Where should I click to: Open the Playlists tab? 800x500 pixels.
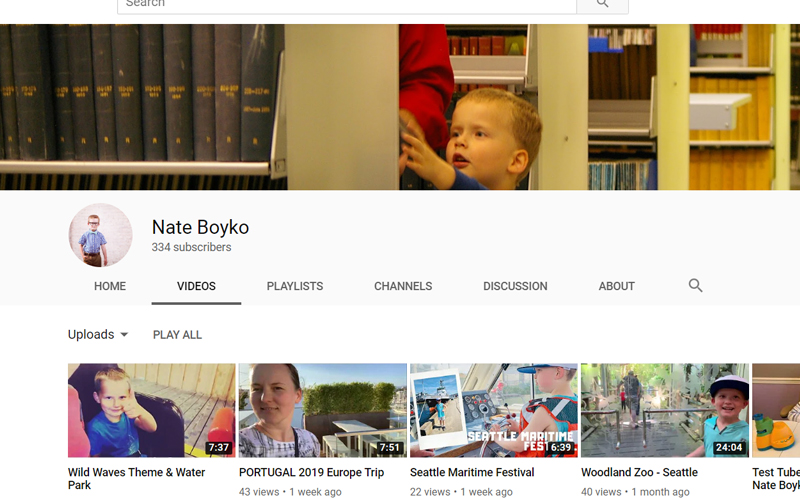click(295, 286)
